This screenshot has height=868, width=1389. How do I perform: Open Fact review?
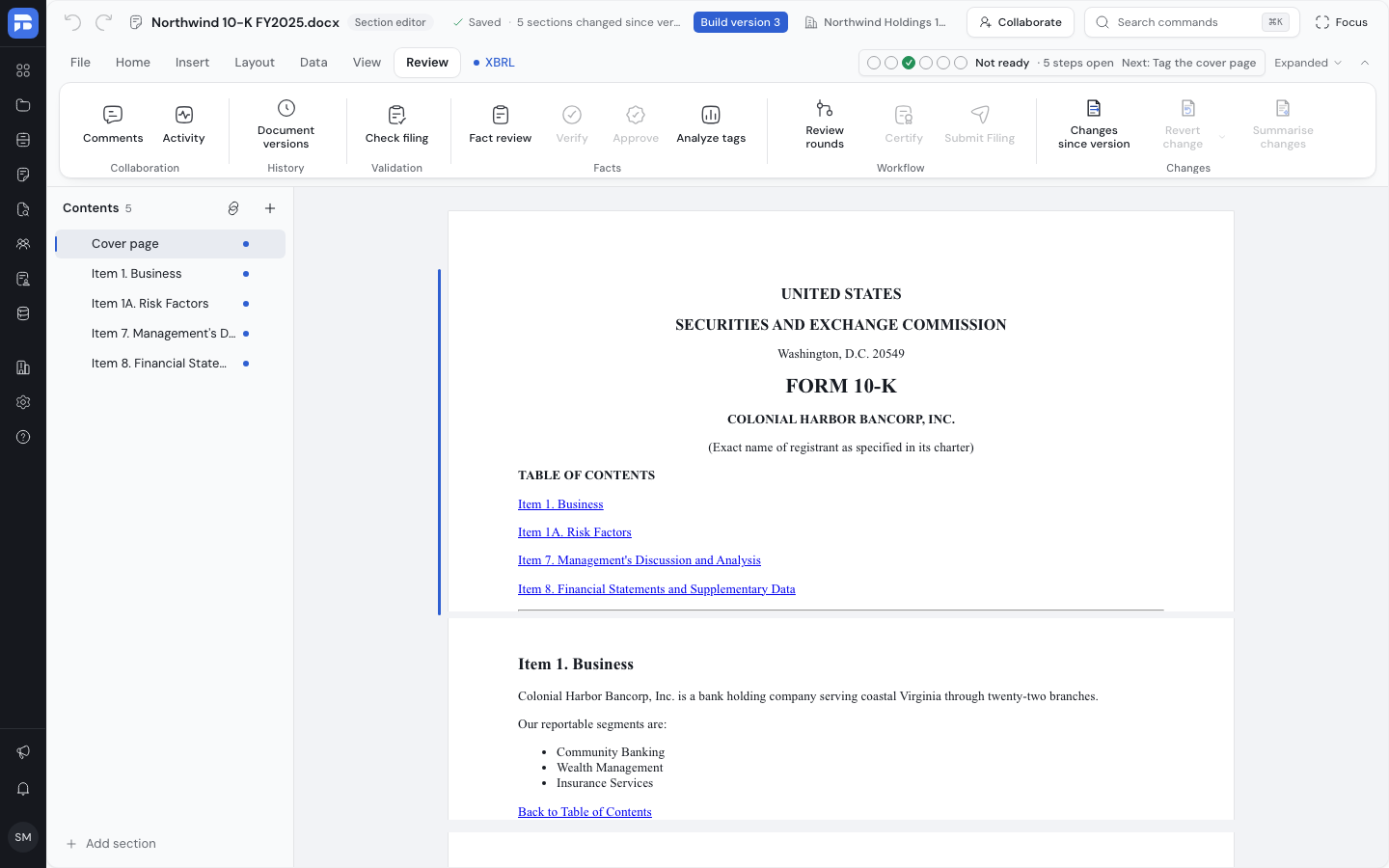point(500,125)
